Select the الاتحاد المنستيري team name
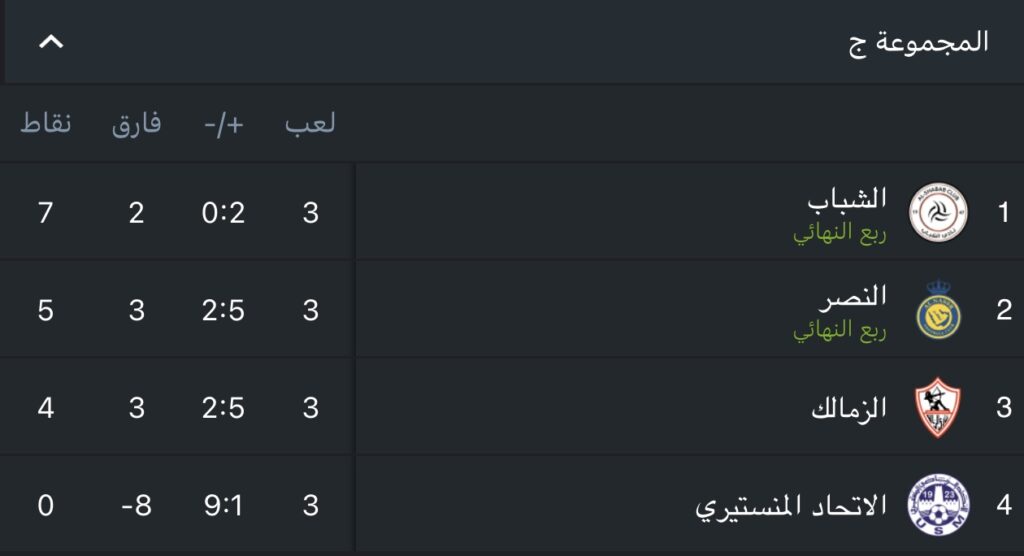This screenshot has height=556, width=1024. coord(791,506)
